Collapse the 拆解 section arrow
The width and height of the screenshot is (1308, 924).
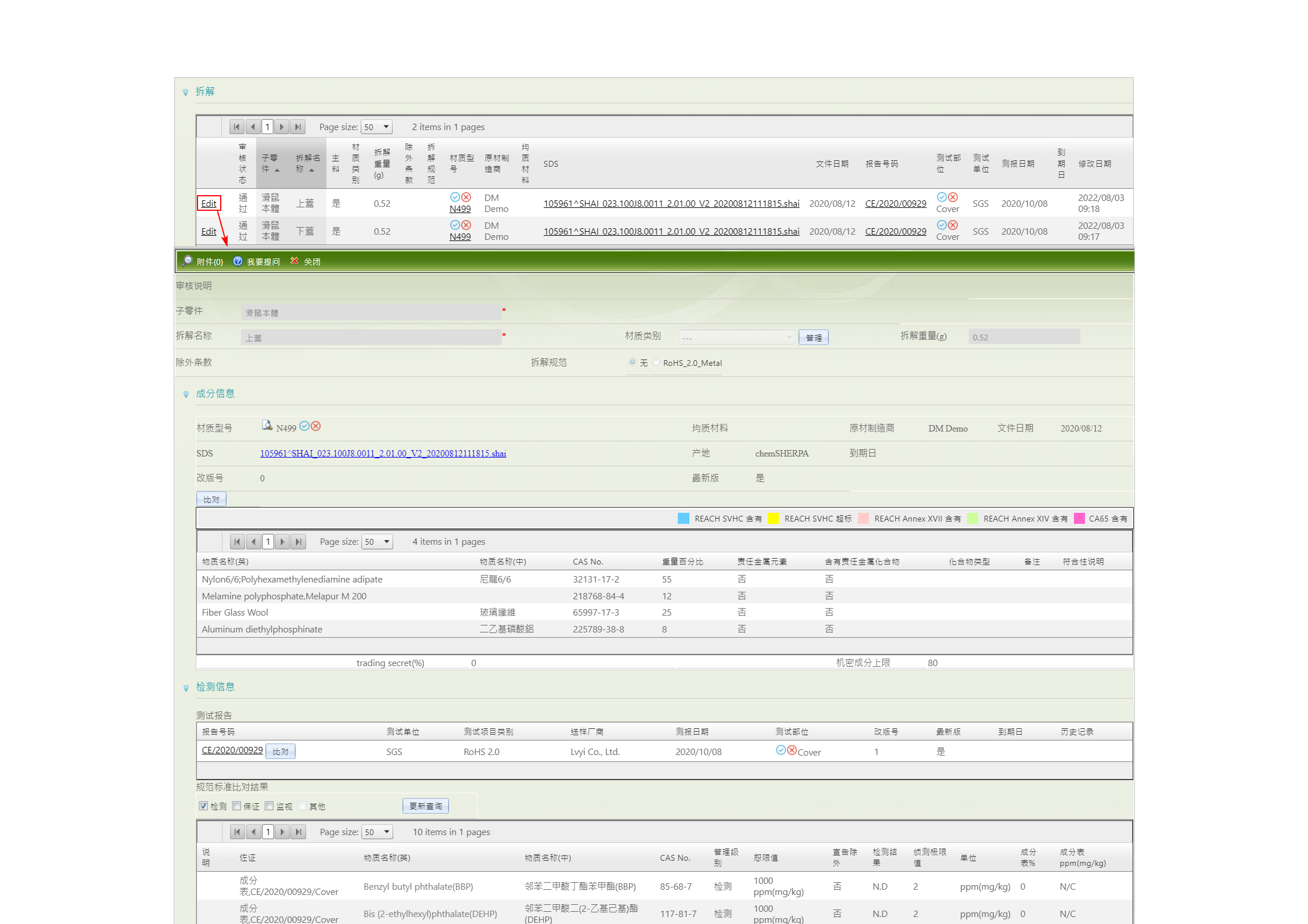point(186,92)
